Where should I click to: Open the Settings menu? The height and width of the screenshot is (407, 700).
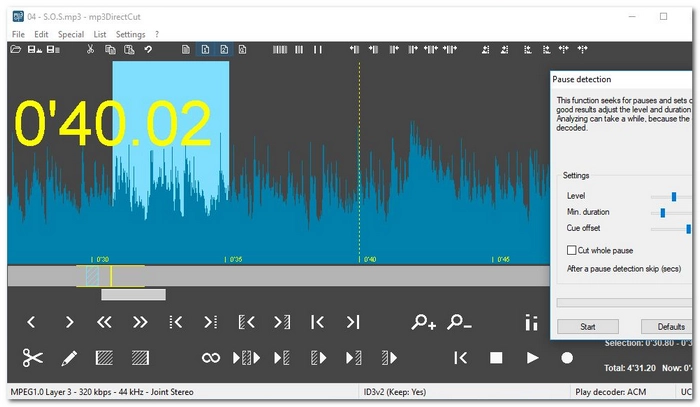click(130, 34)
